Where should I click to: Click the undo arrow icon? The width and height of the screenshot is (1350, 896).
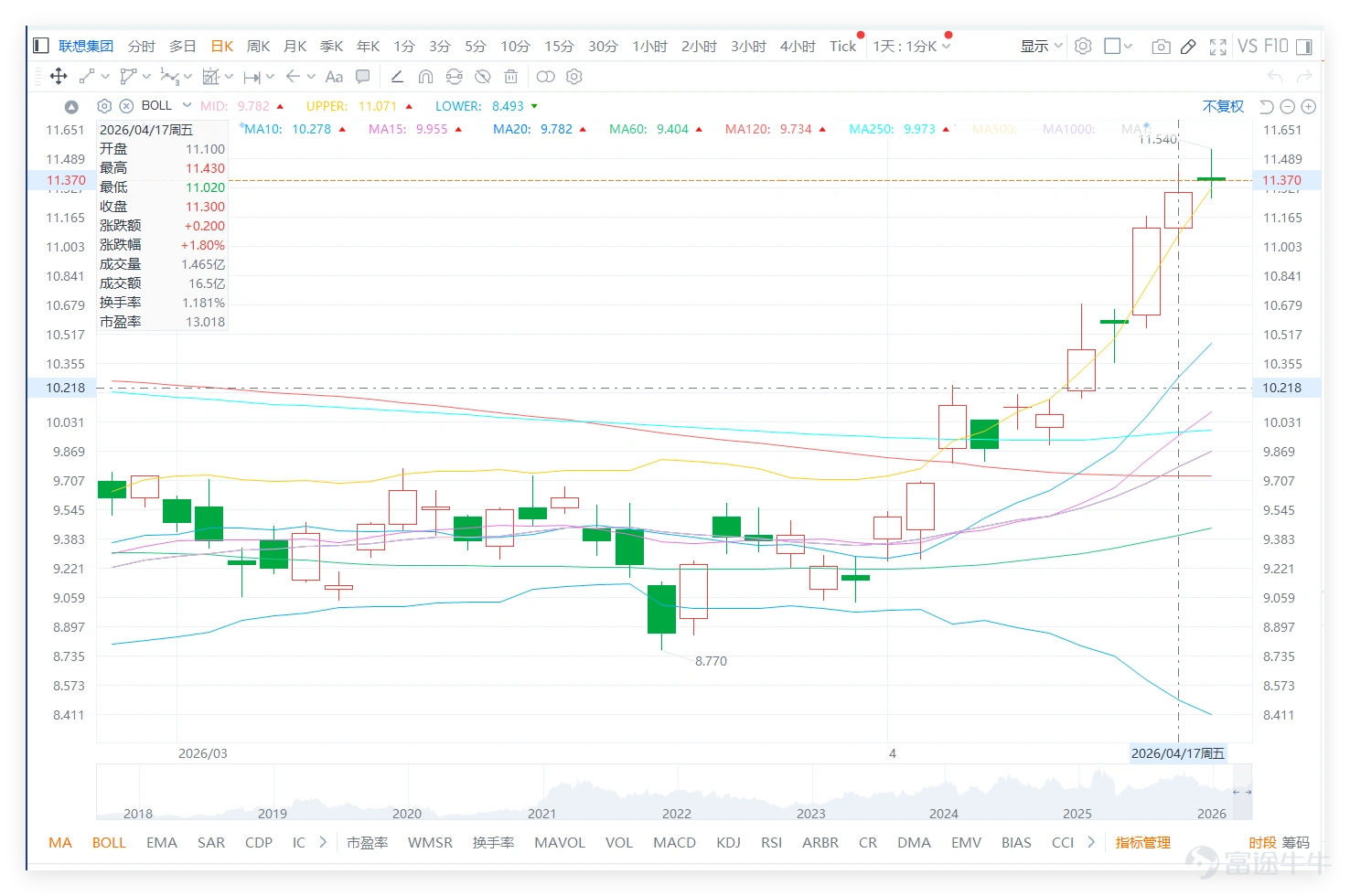(1275, 77)
